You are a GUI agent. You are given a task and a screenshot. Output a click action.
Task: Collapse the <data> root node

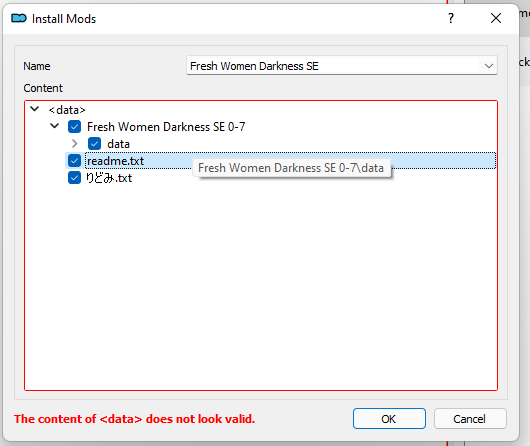(x=34, y=109)
